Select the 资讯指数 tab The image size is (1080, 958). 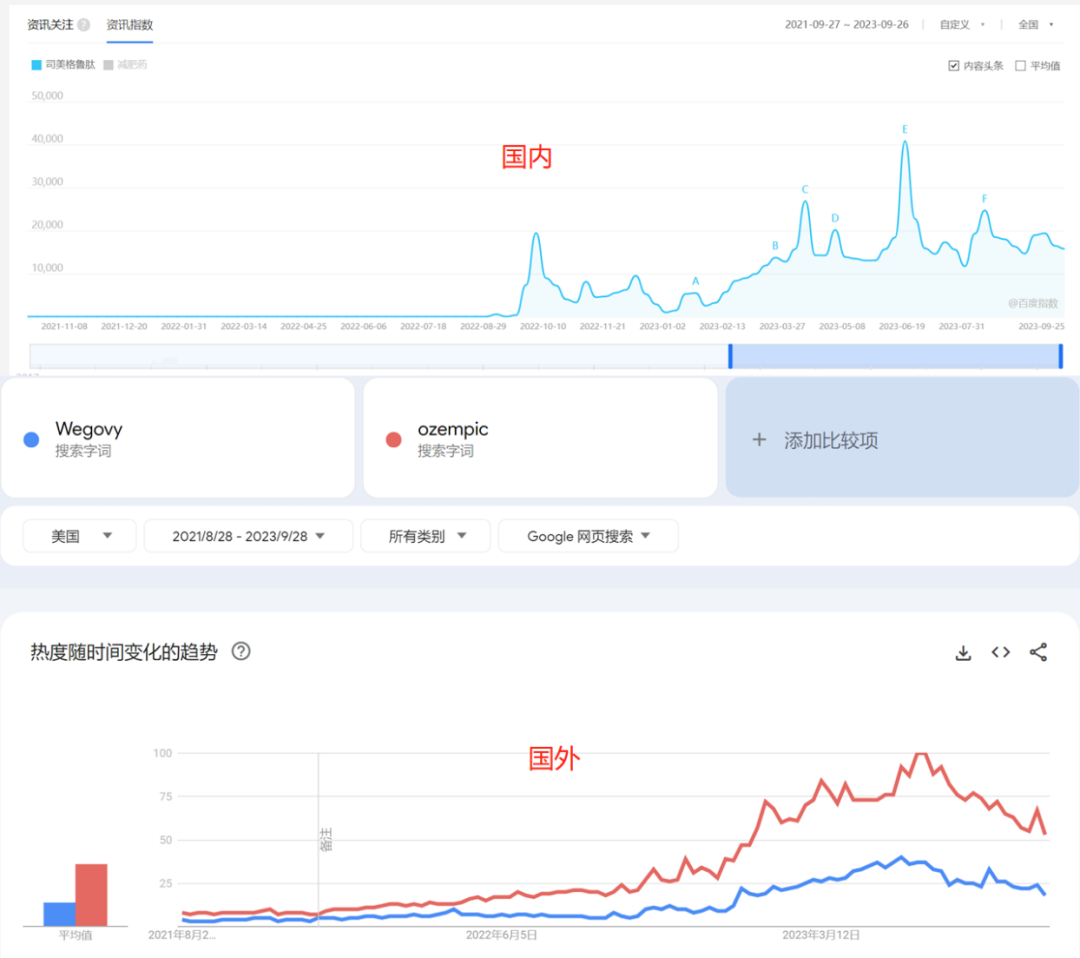pyautogui.click(x=129, y=25)
